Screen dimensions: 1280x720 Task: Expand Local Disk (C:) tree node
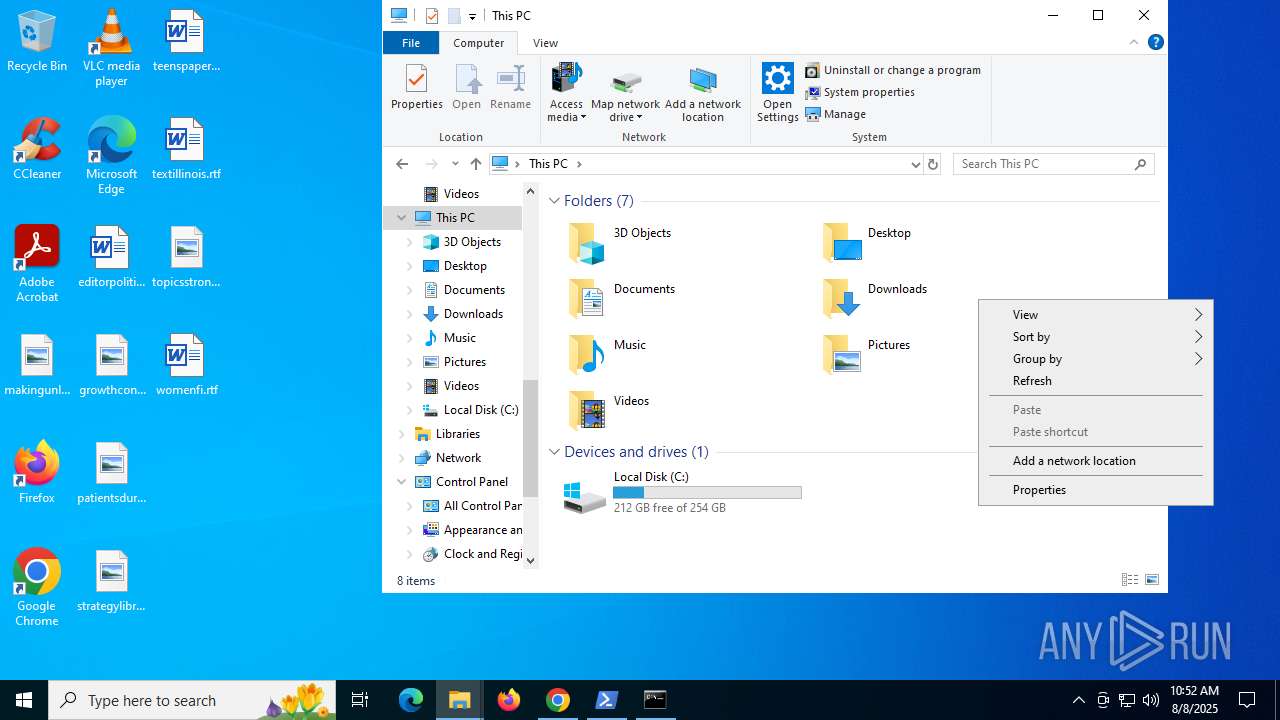(x=409, y=410)
